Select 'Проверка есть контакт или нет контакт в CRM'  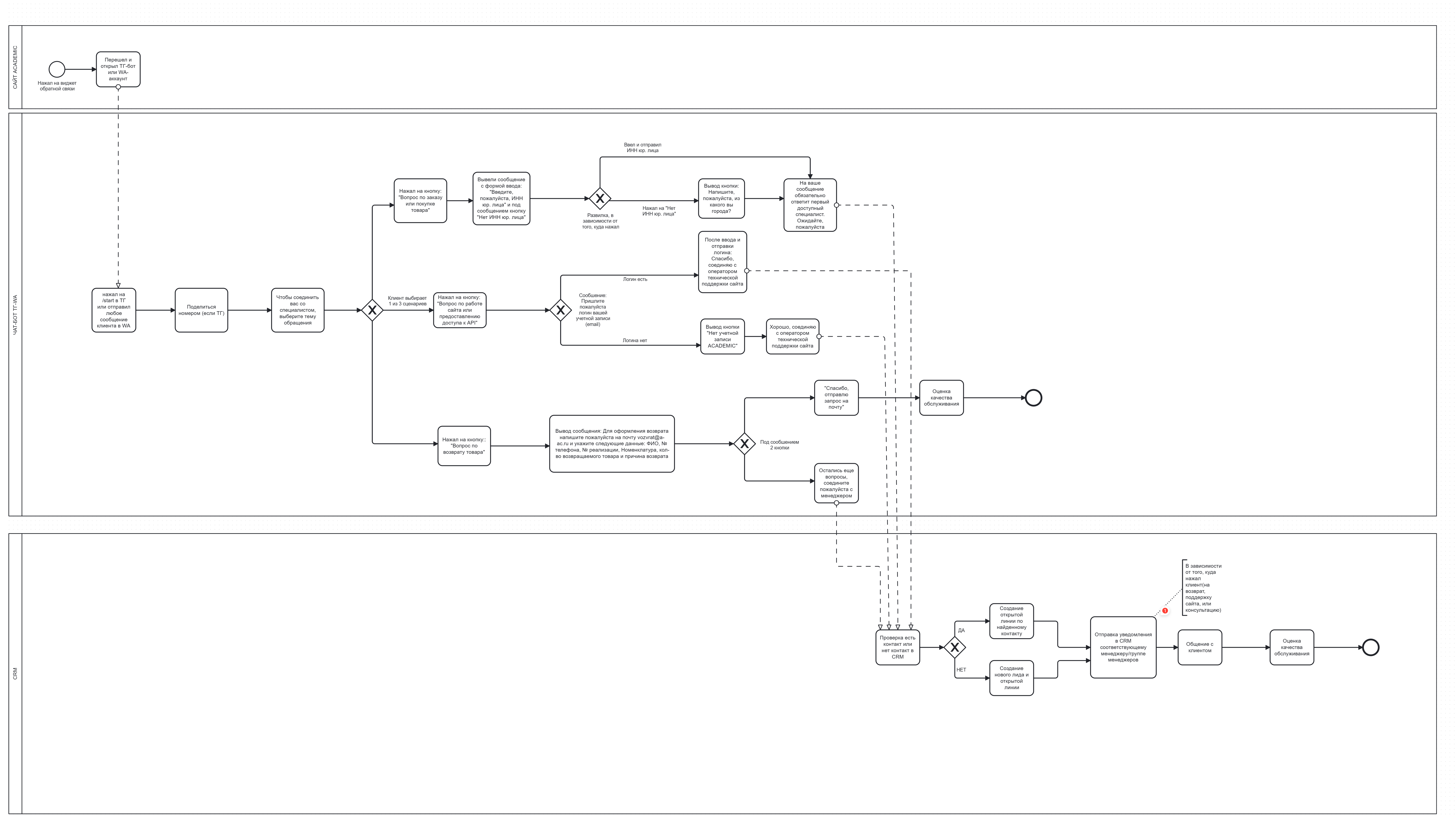(898, 648)
